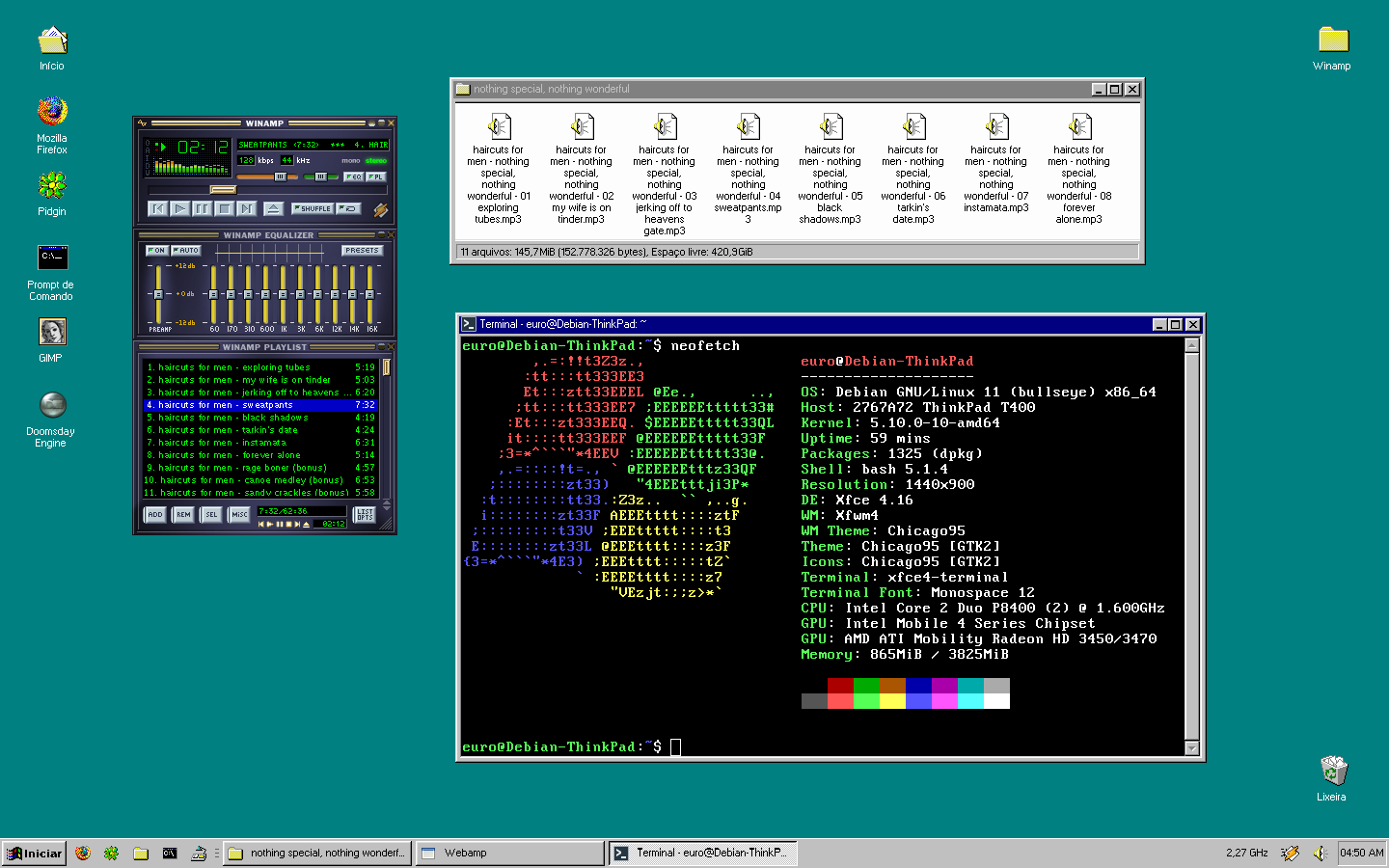1389x868 pixels.
Task: Click the equalizer PREAMP slider
Action: 158,294
